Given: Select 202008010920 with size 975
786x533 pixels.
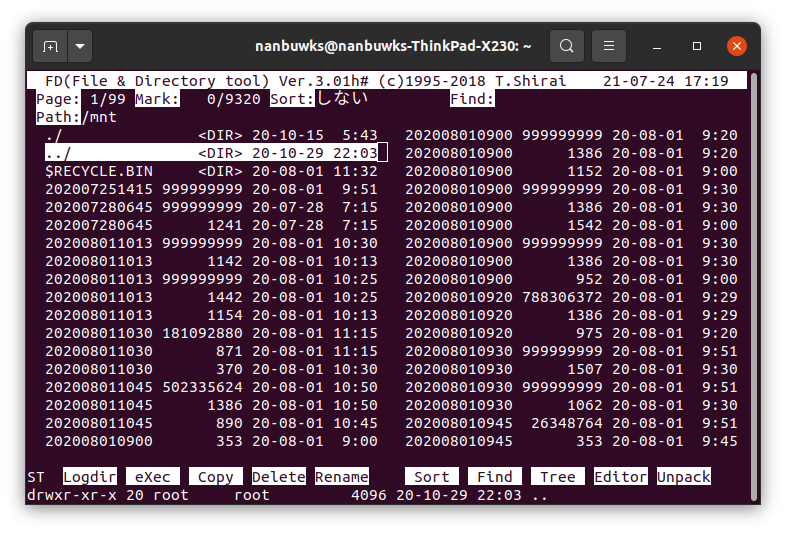Looking at the screenshot, I should point(571,333).
